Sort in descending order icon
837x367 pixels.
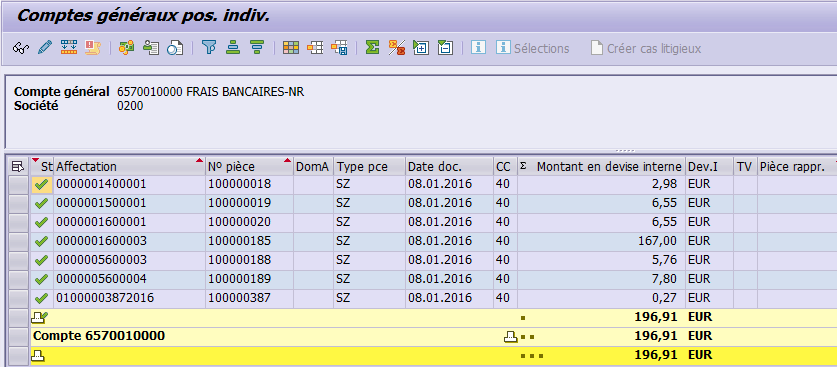257,47
